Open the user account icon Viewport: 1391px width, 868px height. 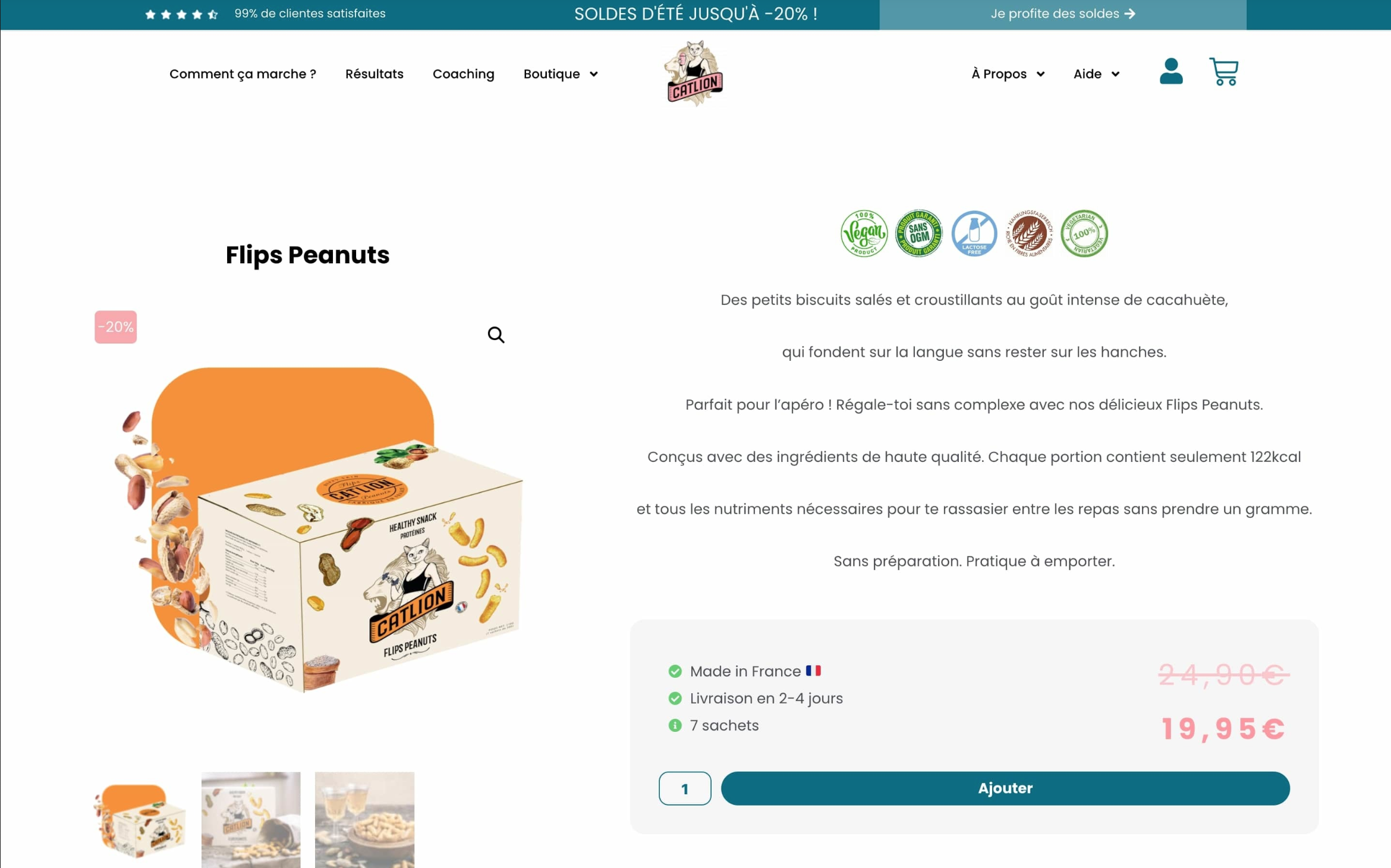coord(1171,71)
